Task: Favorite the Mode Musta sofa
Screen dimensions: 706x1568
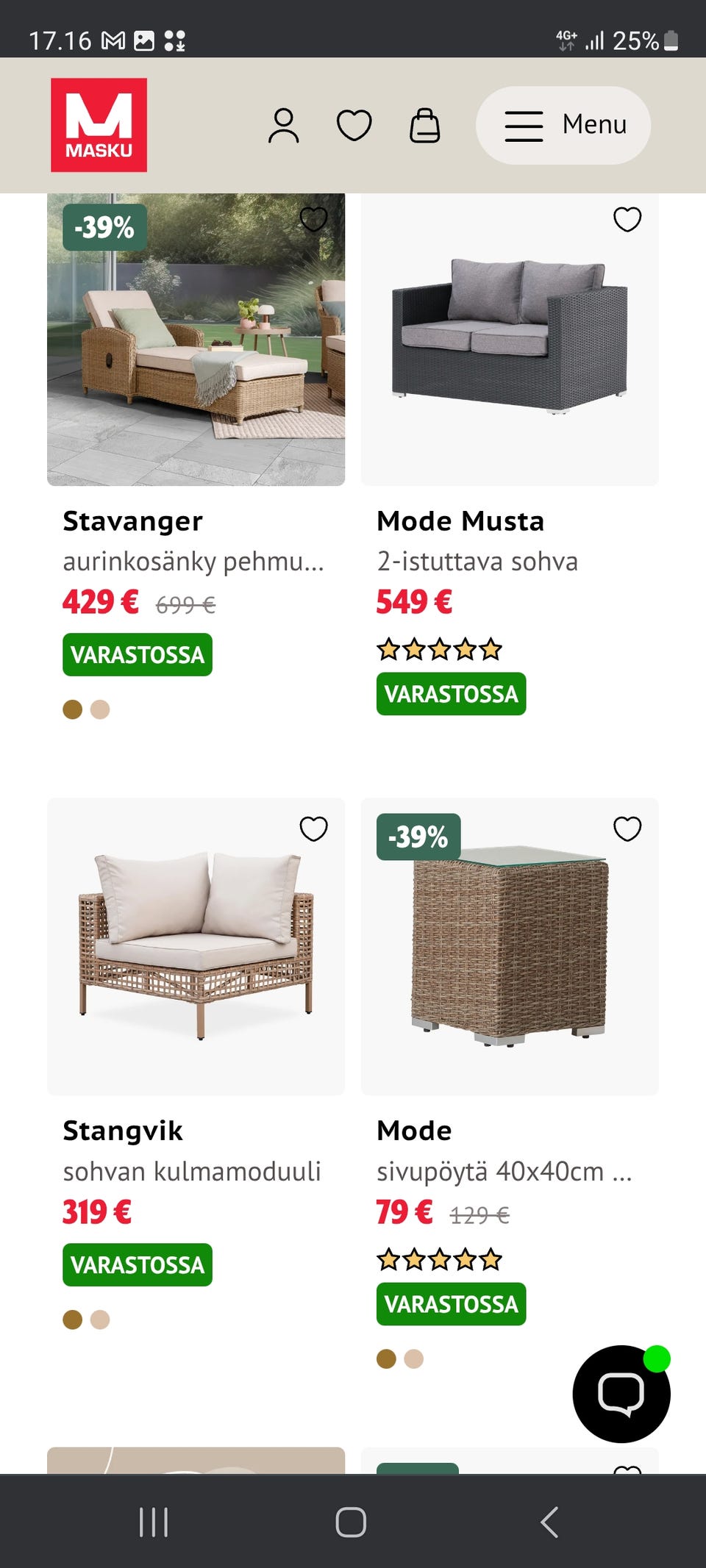Action: [627, 219]
